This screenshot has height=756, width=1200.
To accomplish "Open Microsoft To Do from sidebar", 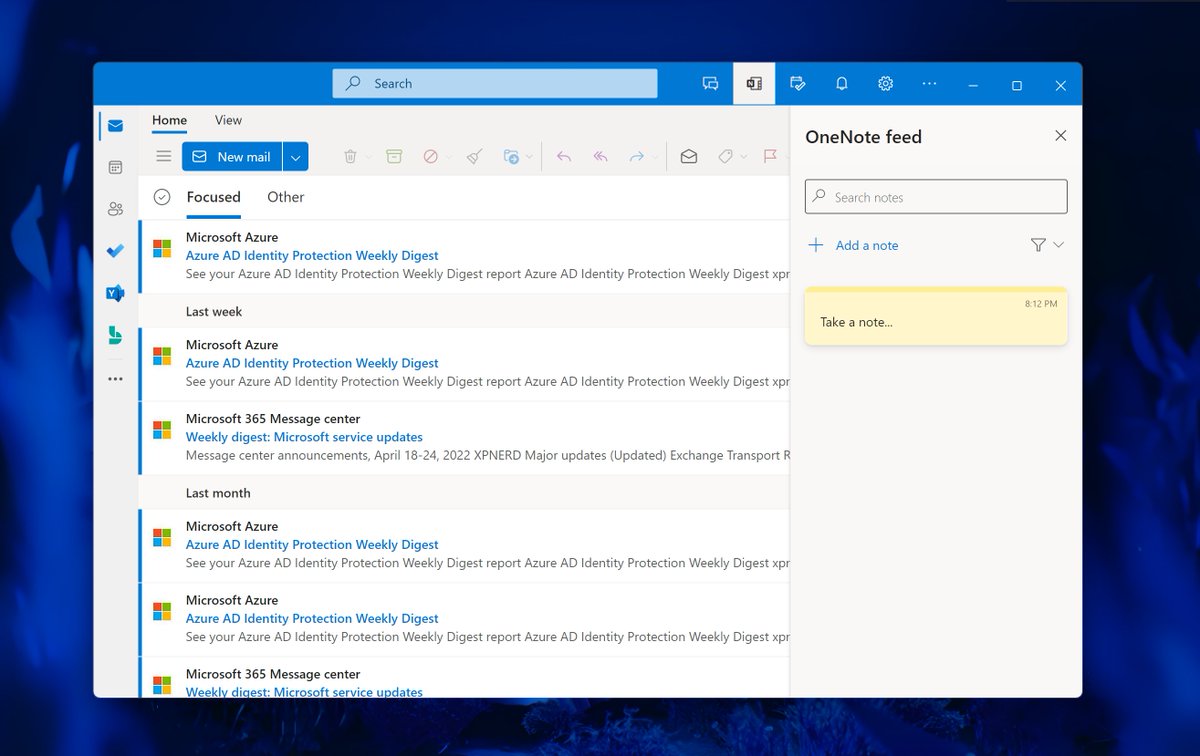I will [x=115, y=251].
